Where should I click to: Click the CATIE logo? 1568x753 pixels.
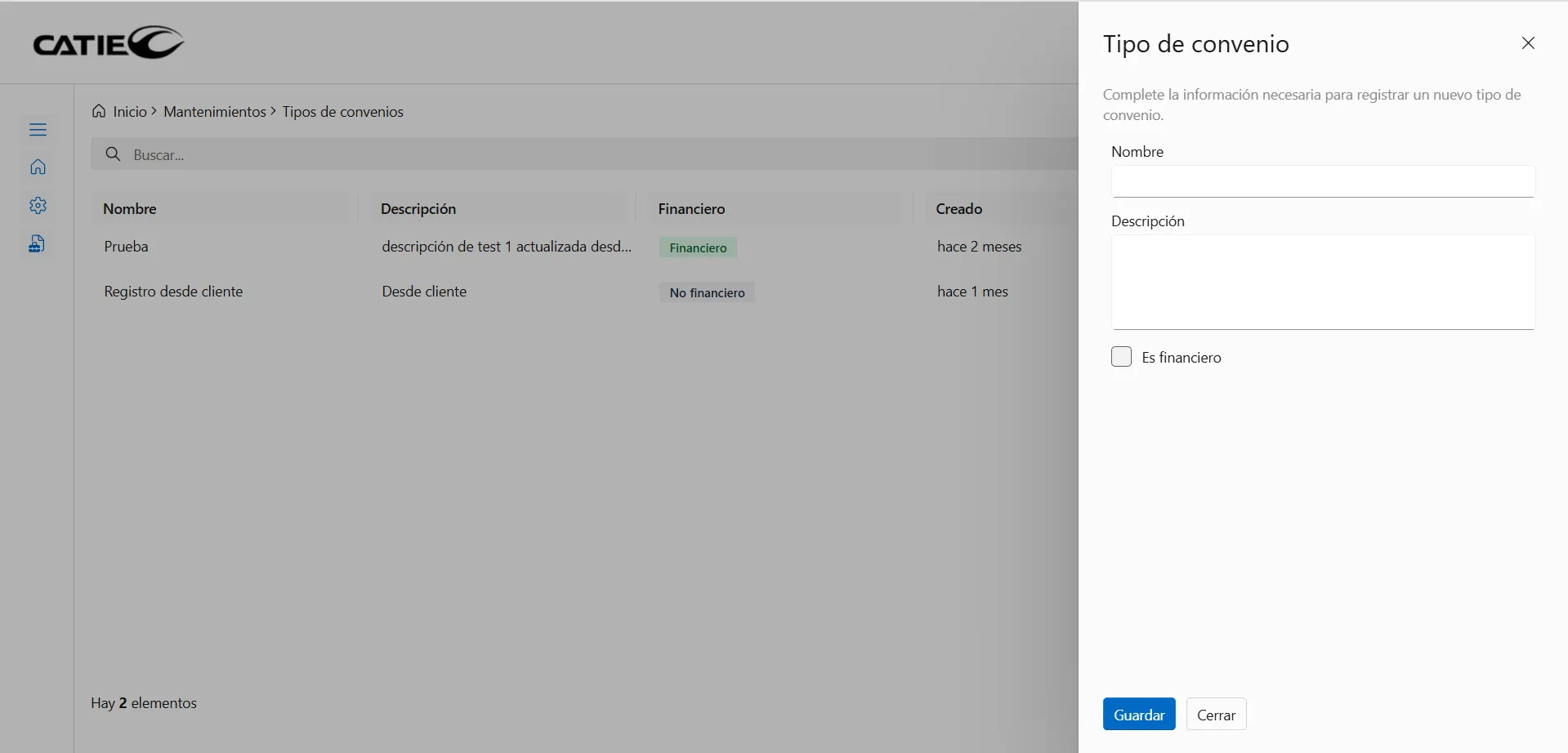pos(108,43)
